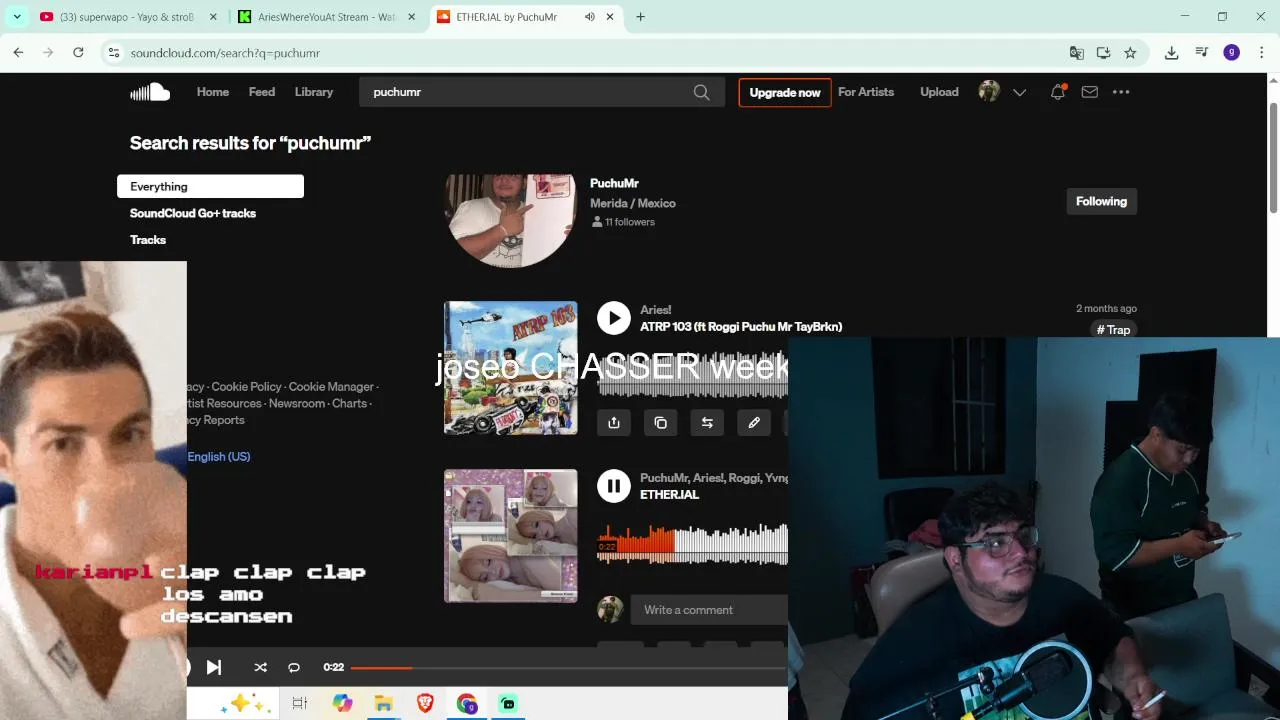This screenshot has width=1280, height=720.
Task: Click the Following button for PuchuMr
Action: [1101, 201]
